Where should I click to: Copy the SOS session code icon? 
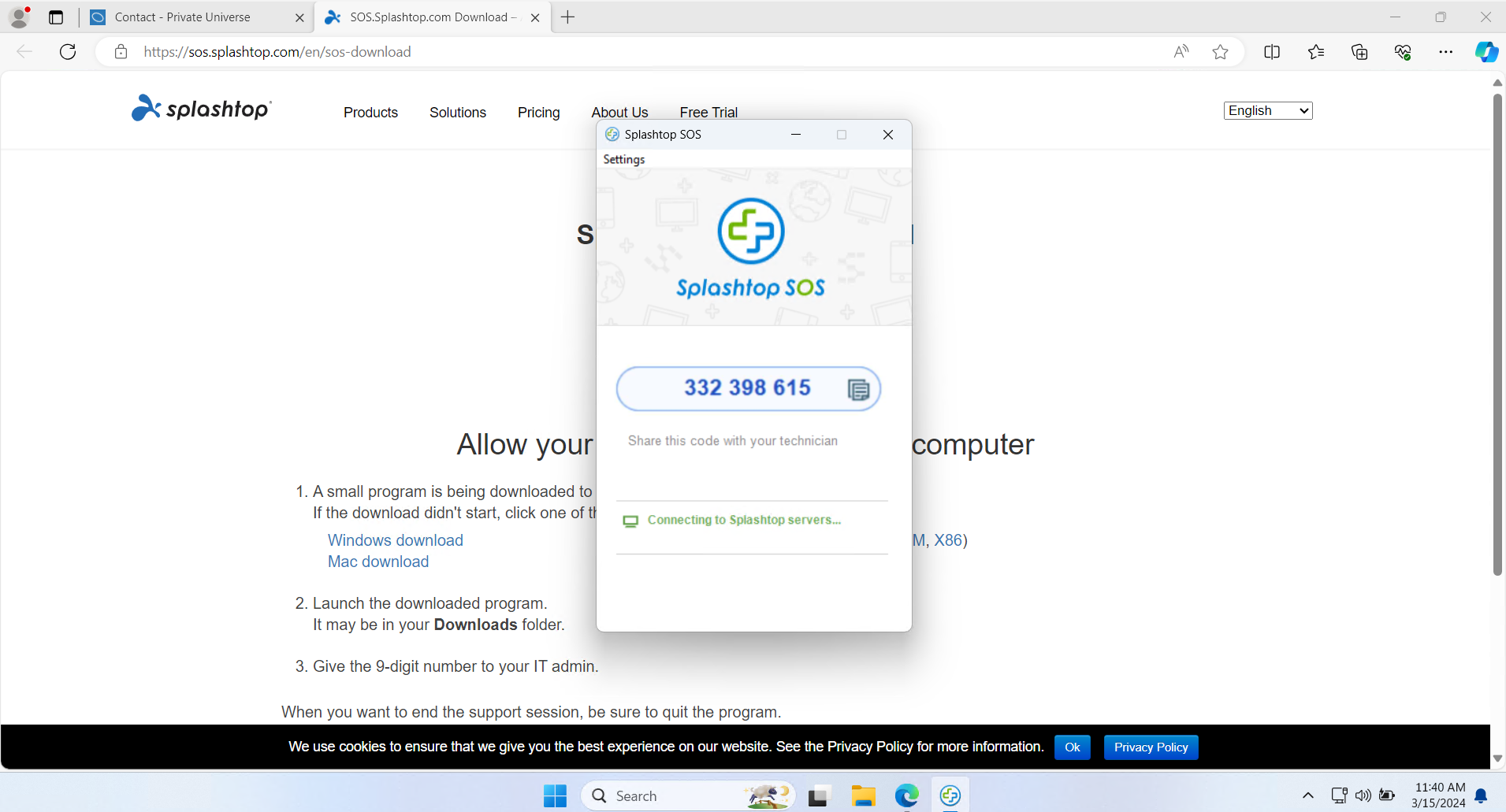pyautogui.click(x=858, y=389)
